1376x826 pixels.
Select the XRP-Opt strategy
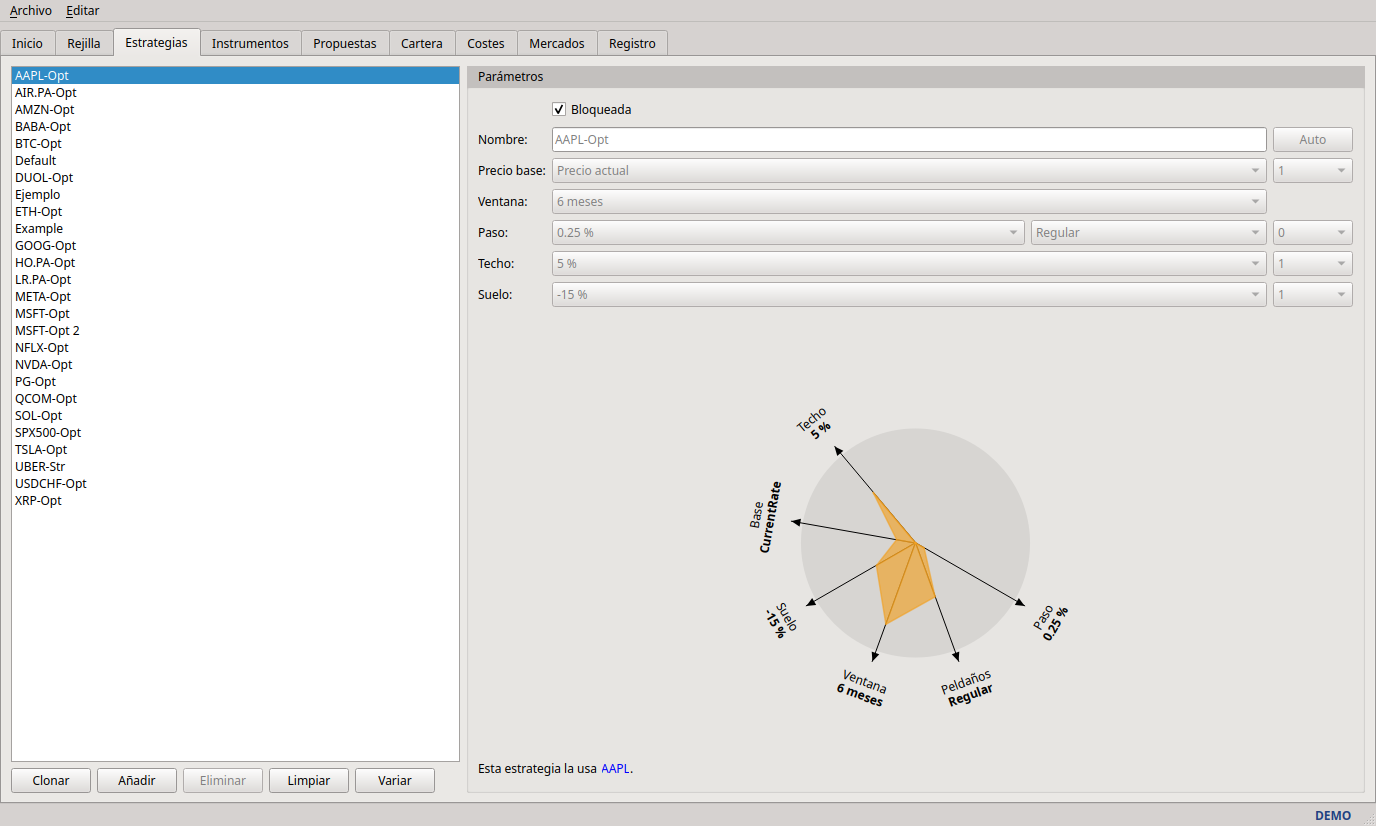pyautogui.click(x=235, y=500)
